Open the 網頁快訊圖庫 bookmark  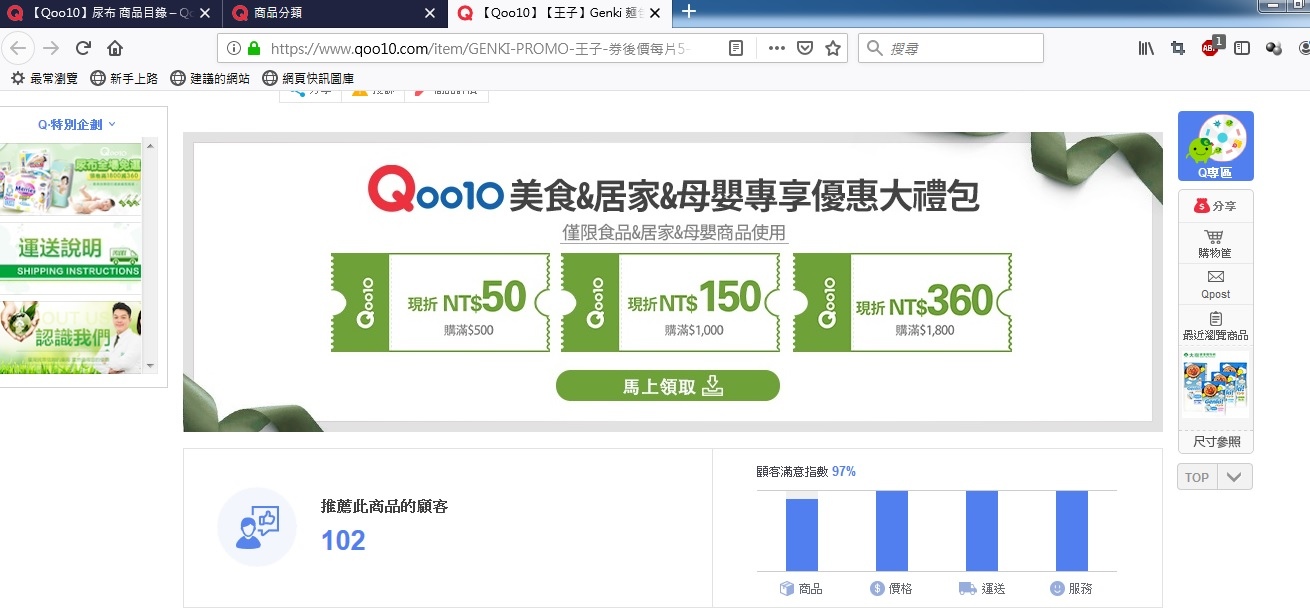[308, 78]
